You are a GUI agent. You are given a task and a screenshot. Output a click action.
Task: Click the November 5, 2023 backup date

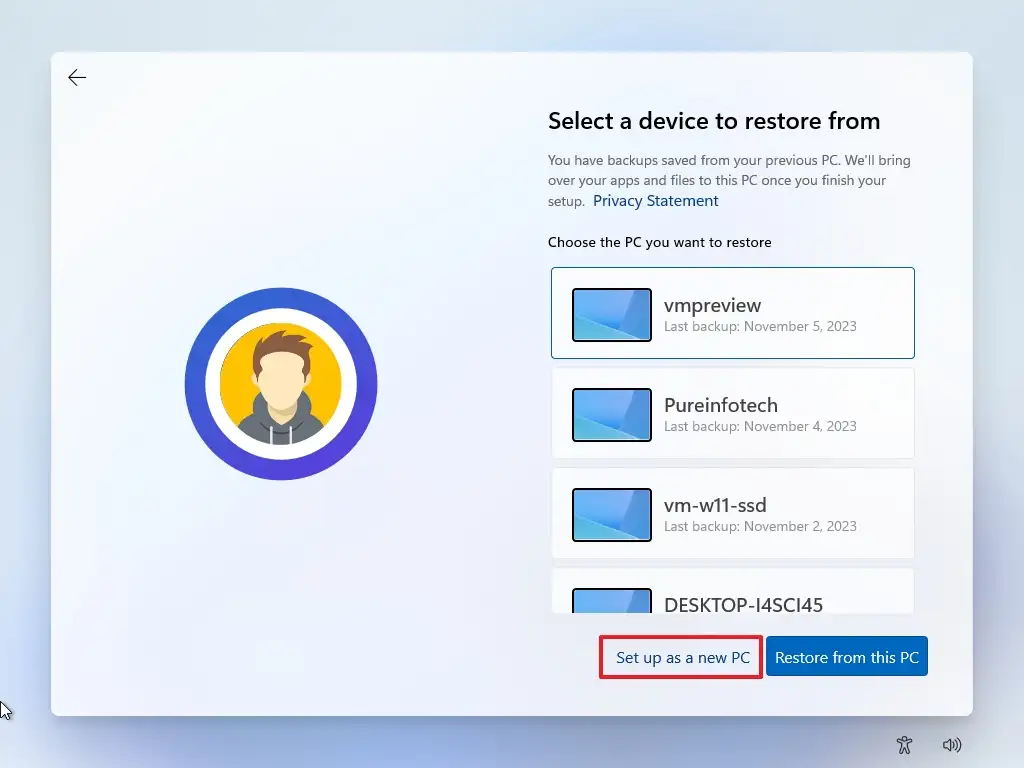click(760, 326)
